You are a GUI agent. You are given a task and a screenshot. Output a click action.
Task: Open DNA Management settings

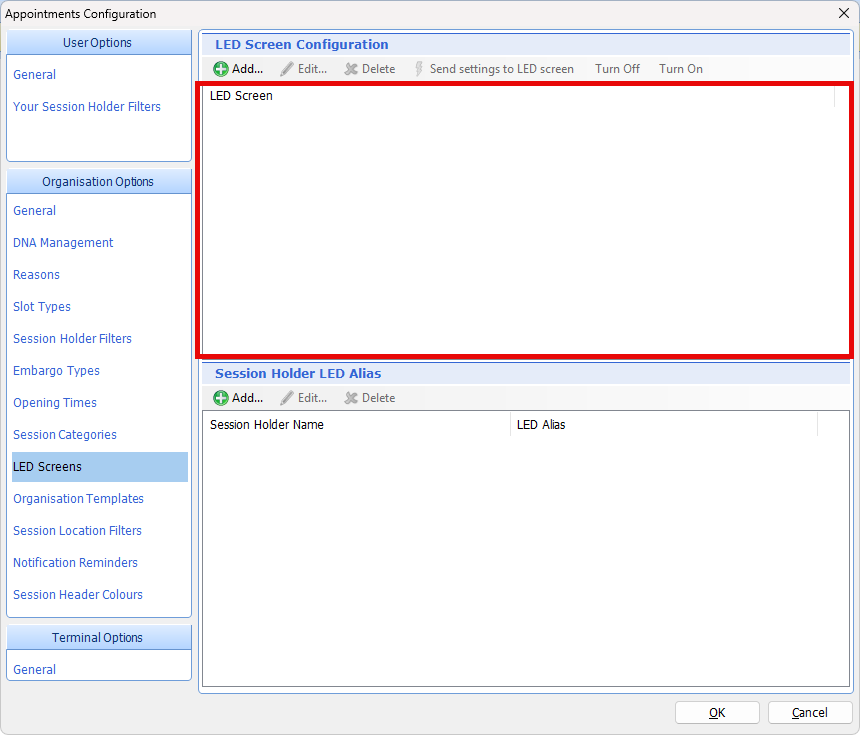pyautogui.click(x=63, y=243)
